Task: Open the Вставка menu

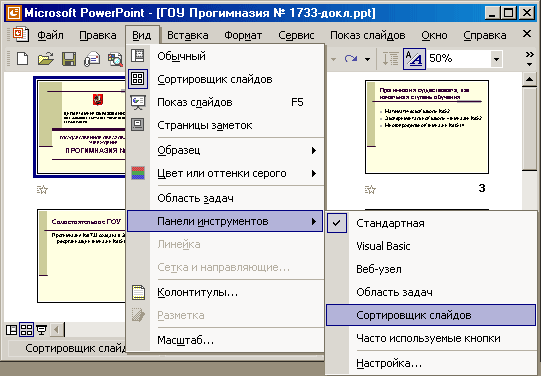Action: point(188,35)
